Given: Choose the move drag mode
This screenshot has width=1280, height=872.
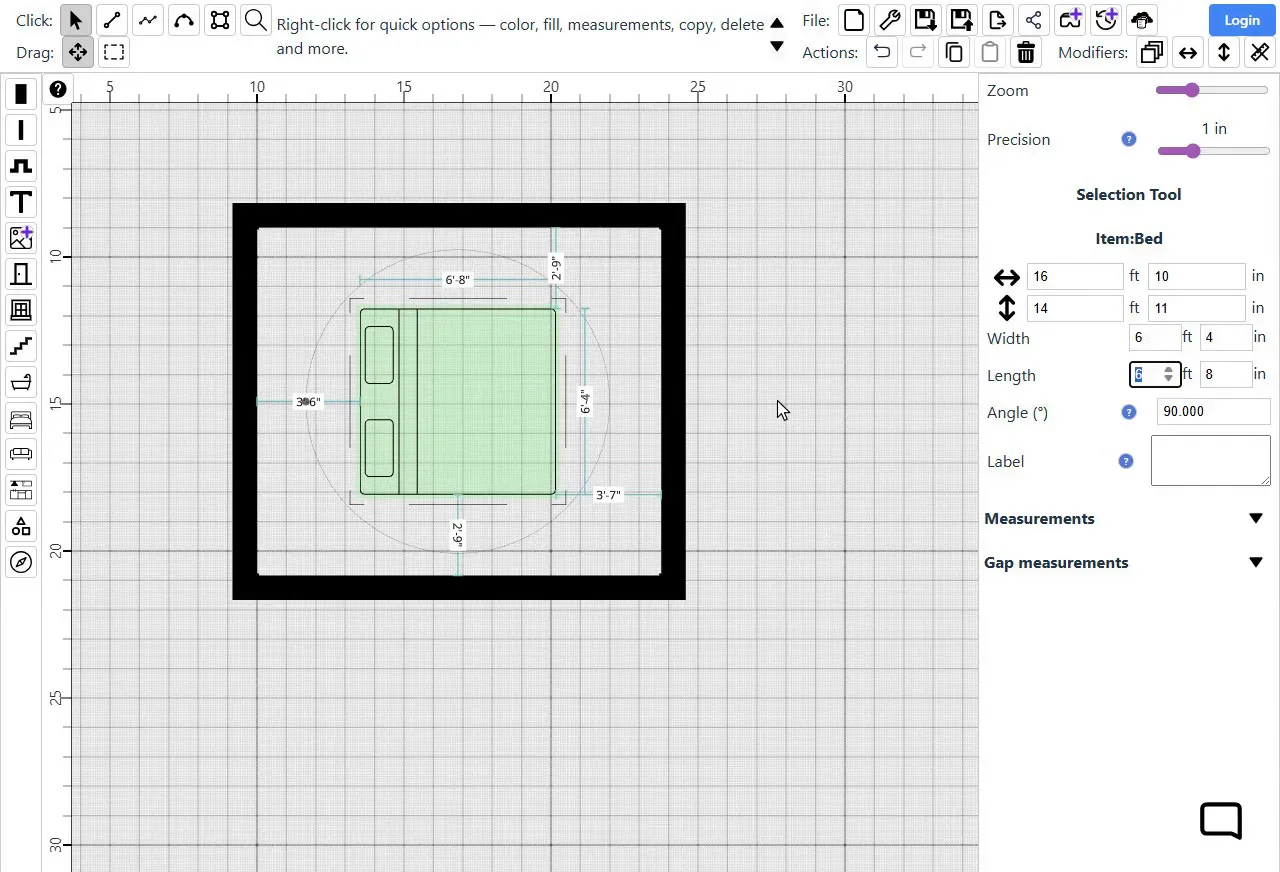Looking at the screenshot, I should (x=77, y=52).
